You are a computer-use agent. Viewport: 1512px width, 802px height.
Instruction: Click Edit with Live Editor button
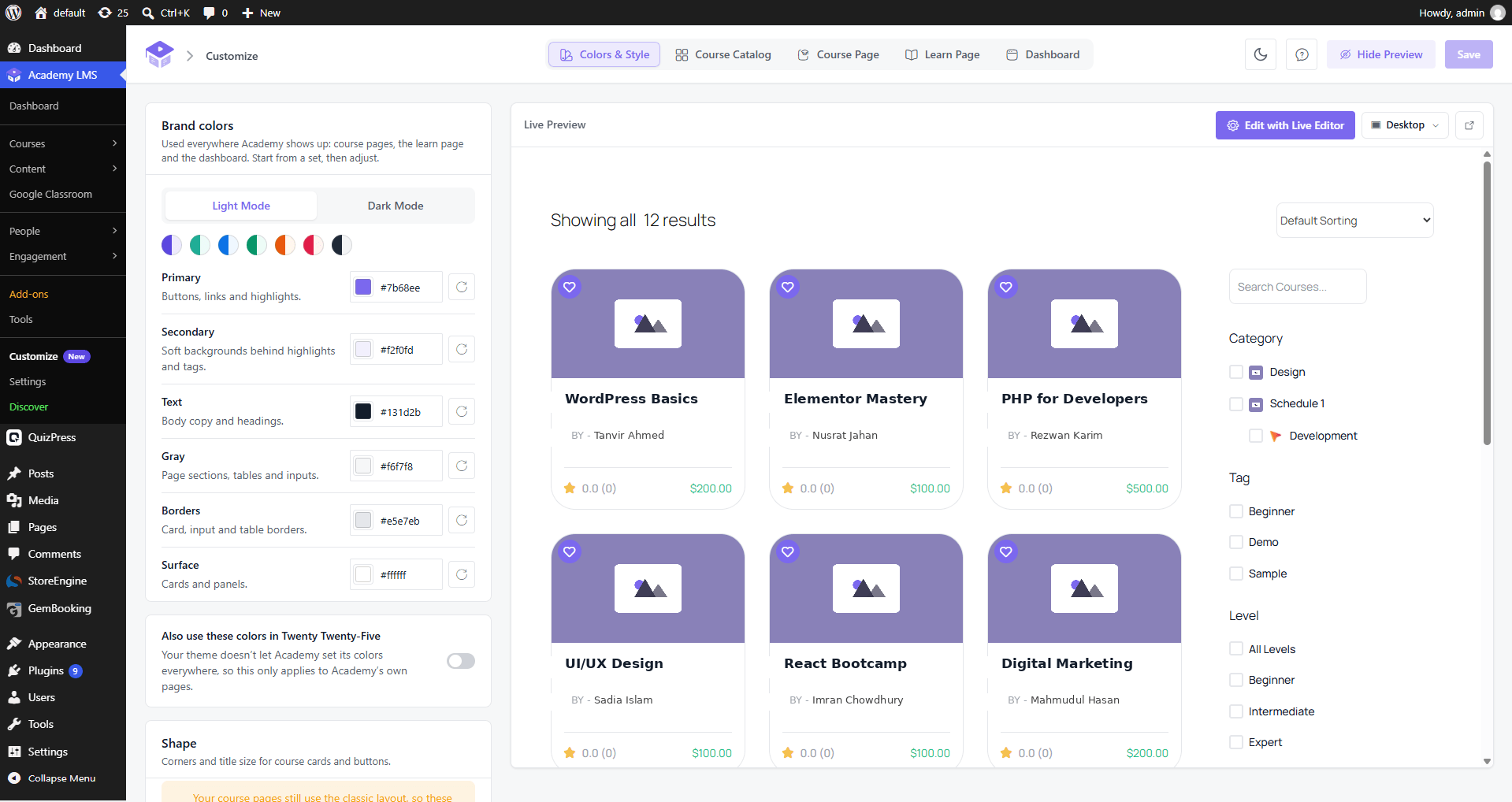(1285, 125)
